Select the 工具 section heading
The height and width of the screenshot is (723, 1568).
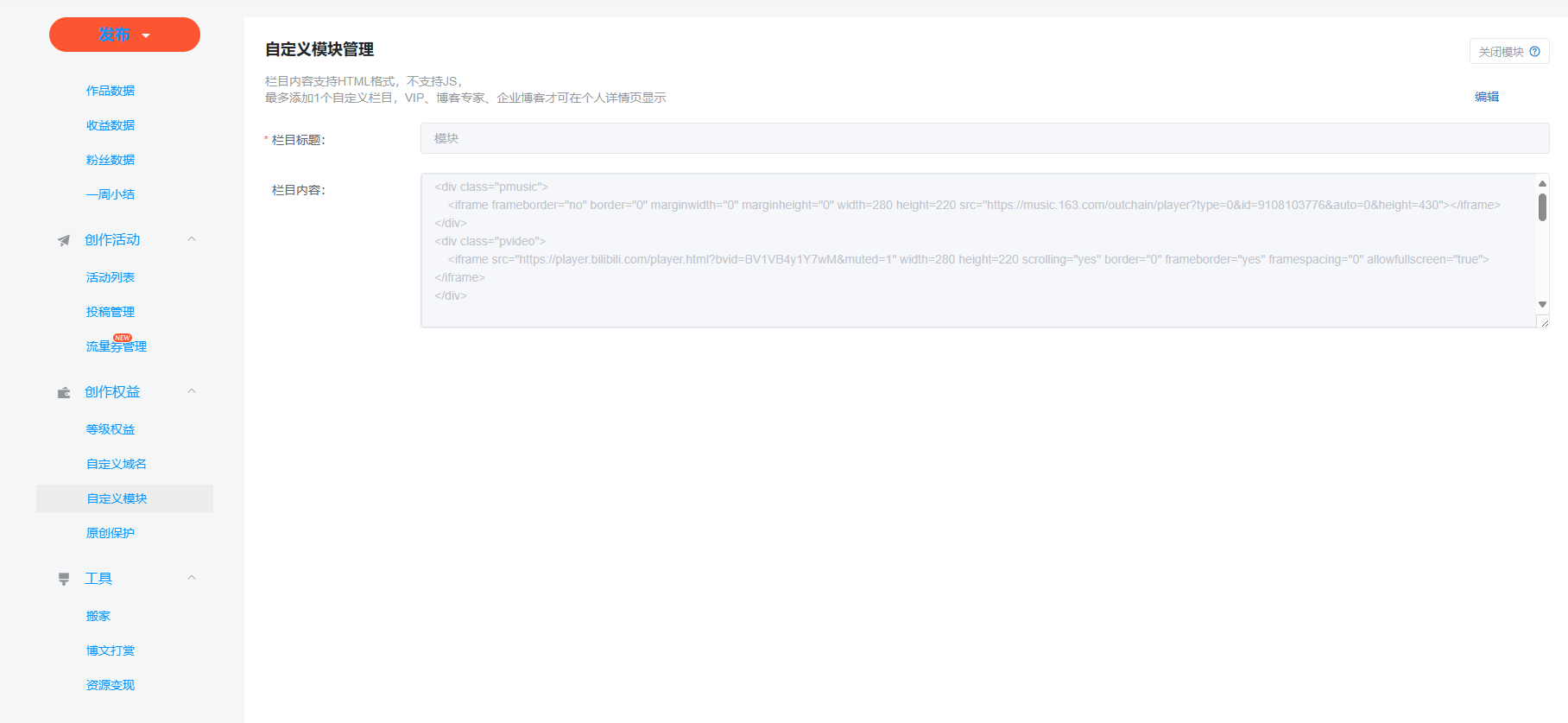click(x=98, y=578)
